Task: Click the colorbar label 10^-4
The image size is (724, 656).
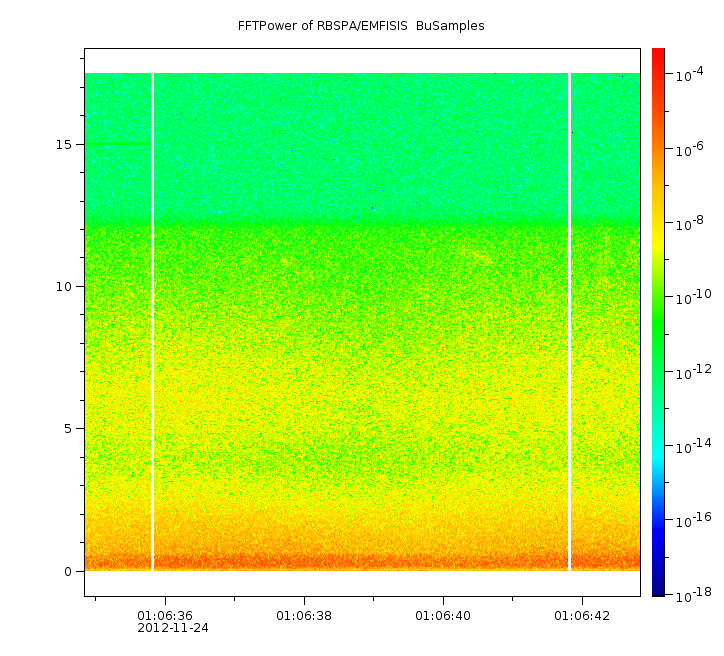Action: point(689,75)
